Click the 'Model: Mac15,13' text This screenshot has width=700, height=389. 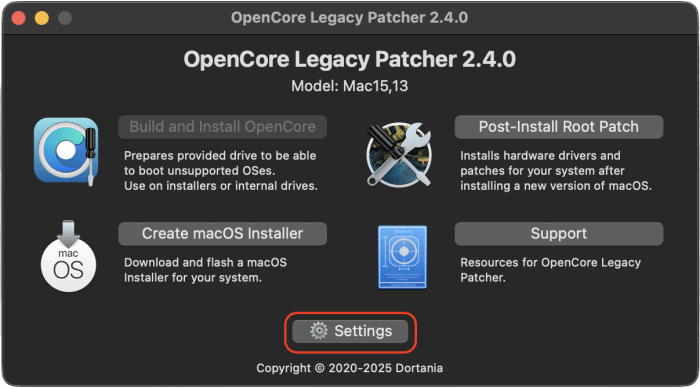(350, 86)
